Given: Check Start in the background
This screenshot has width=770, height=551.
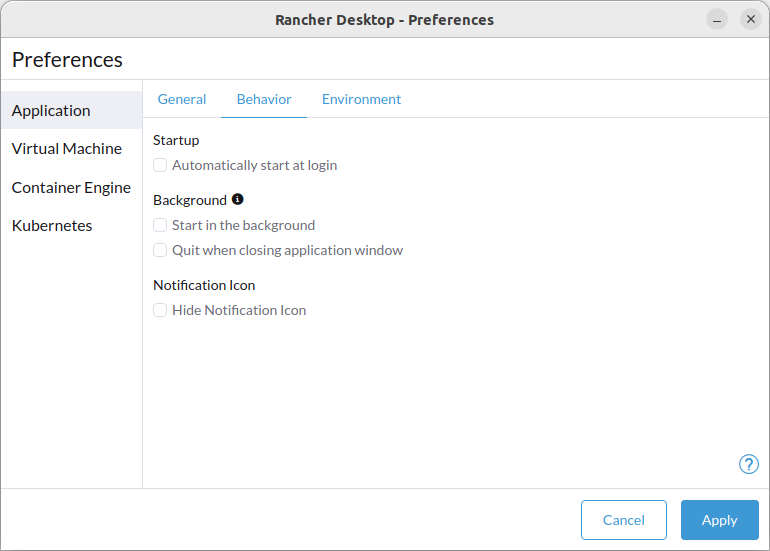Looking at the screenshot, I should click(160, 225).
